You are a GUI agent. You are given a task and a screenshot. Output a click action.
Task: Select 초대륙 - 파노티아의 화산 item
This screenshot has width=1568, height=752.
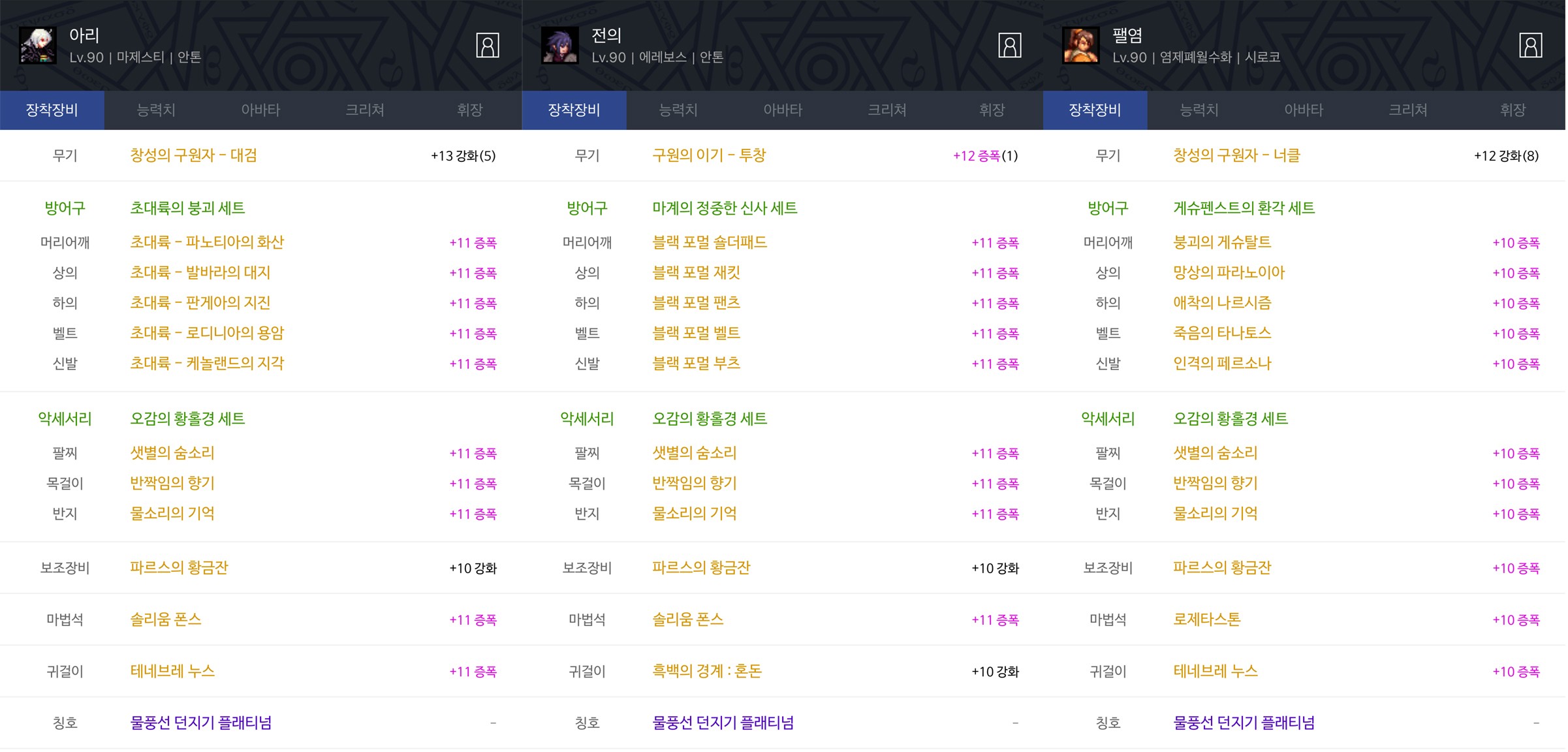[x=207, y=242]
